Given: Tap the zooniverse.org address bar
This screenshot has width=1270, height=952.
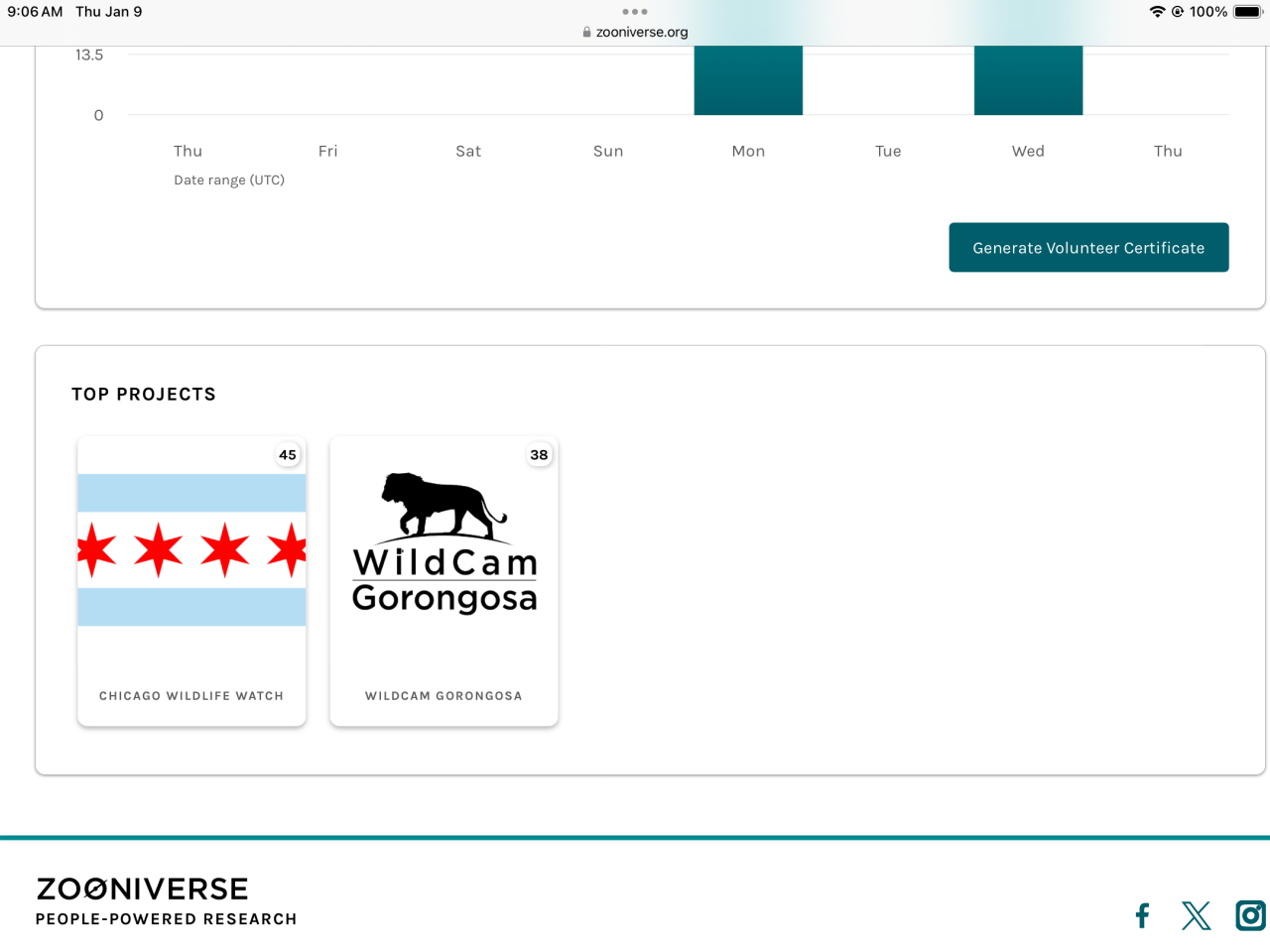Looking at the screenshot, I should (x=635, y=32).
